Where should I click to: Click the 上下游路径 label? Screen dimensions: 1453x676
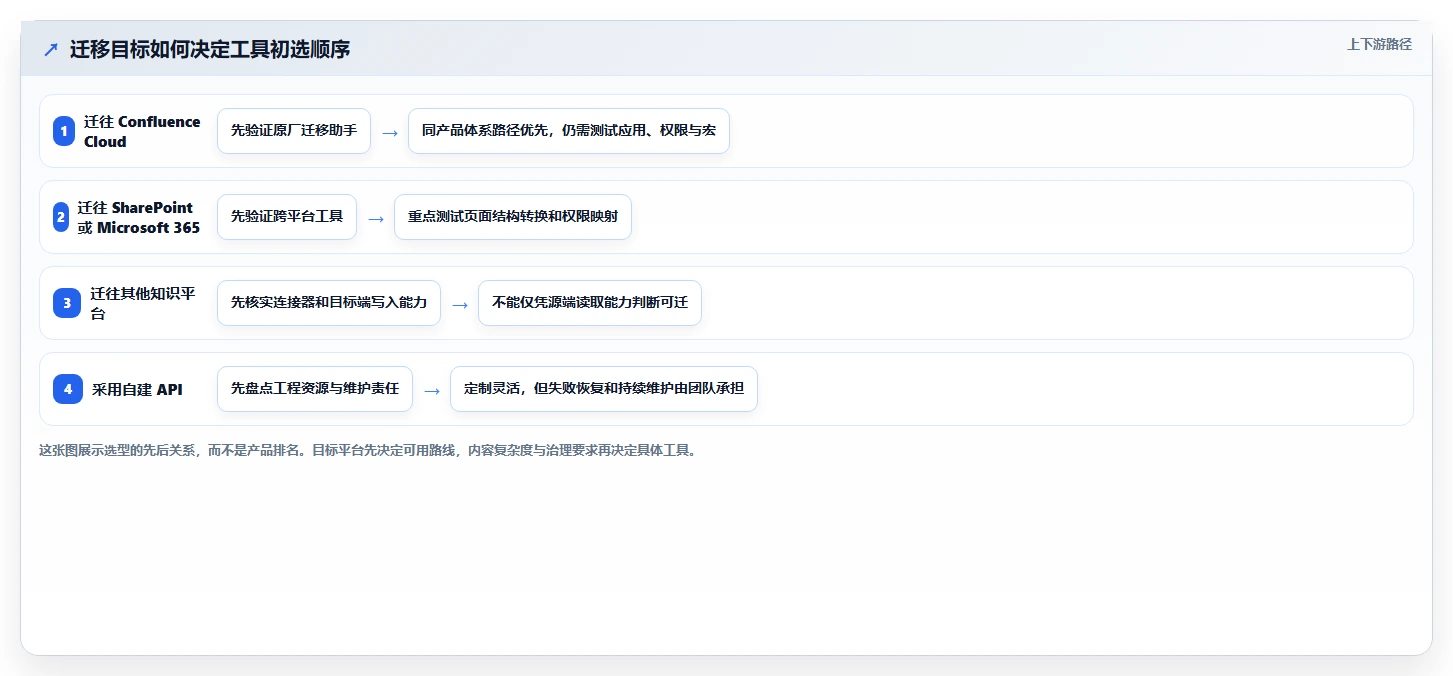point(1379,44)
